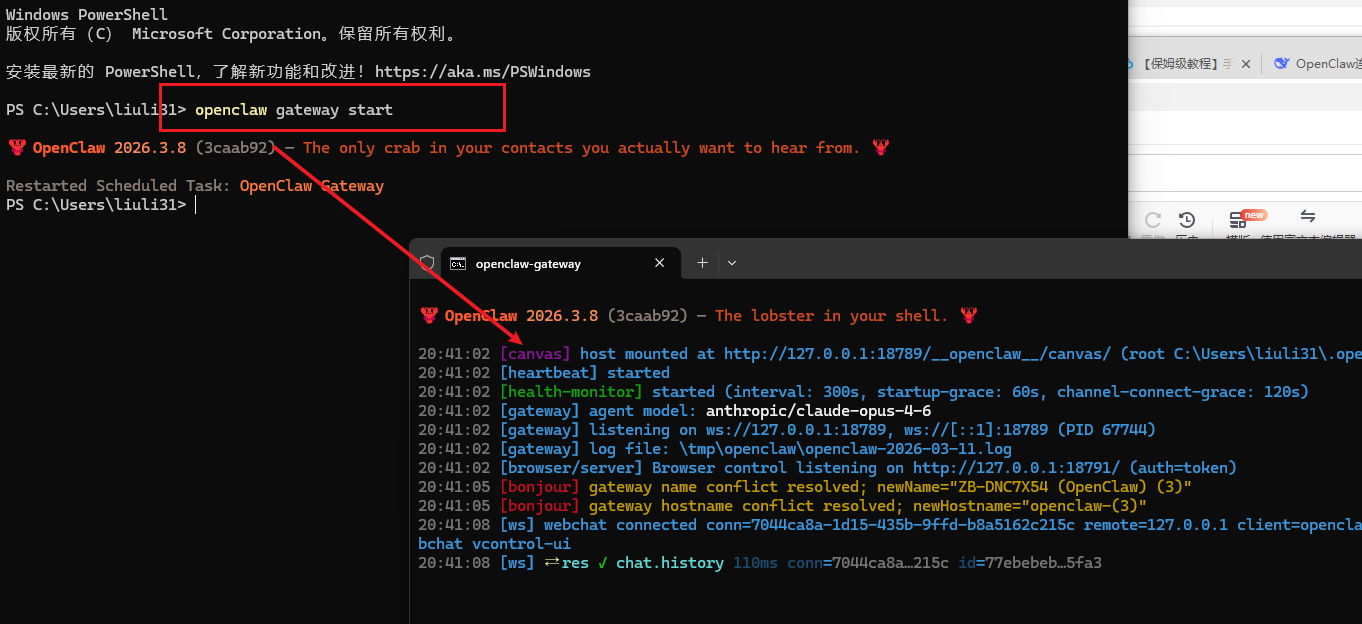The width and height of the screenshot is (1362, 624).
Task: Click the 'anthropic/claude-opus-4-6' model text
Action: (818, 411)
